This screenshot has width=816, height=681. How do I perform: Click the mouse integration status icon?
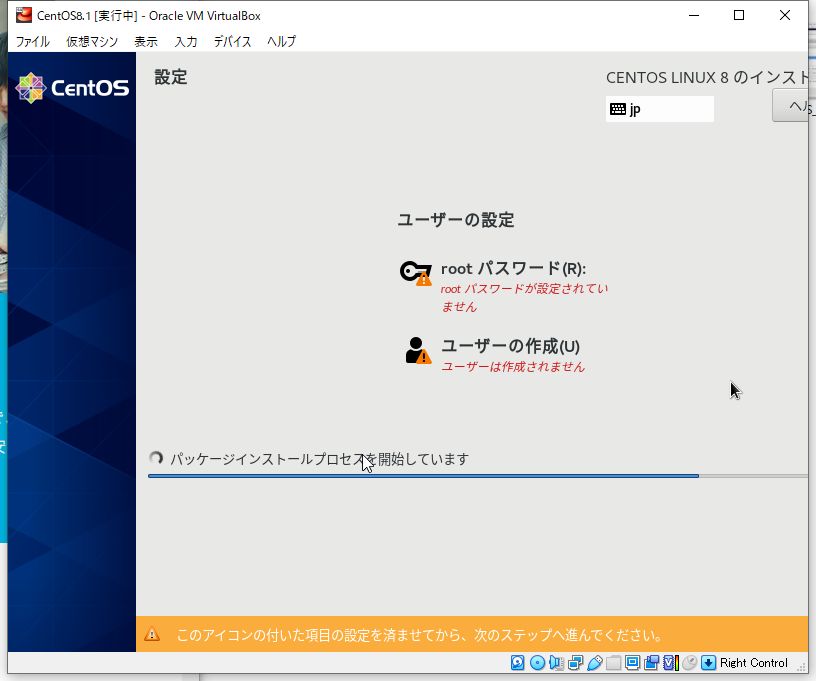689,662
